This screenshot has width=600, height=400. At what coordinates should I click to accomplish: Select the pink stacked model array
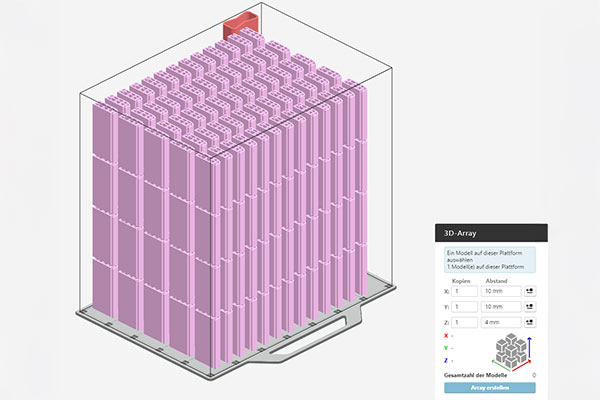point(220,200)
